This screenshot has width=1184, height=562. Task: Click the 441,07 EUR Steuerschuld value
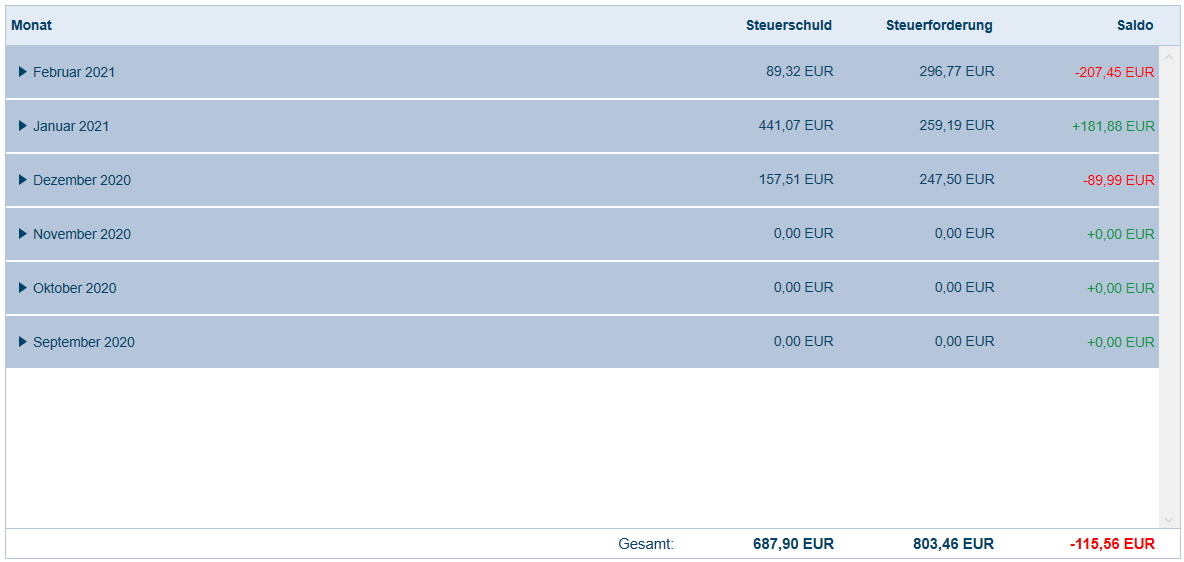tap(796, 126)
